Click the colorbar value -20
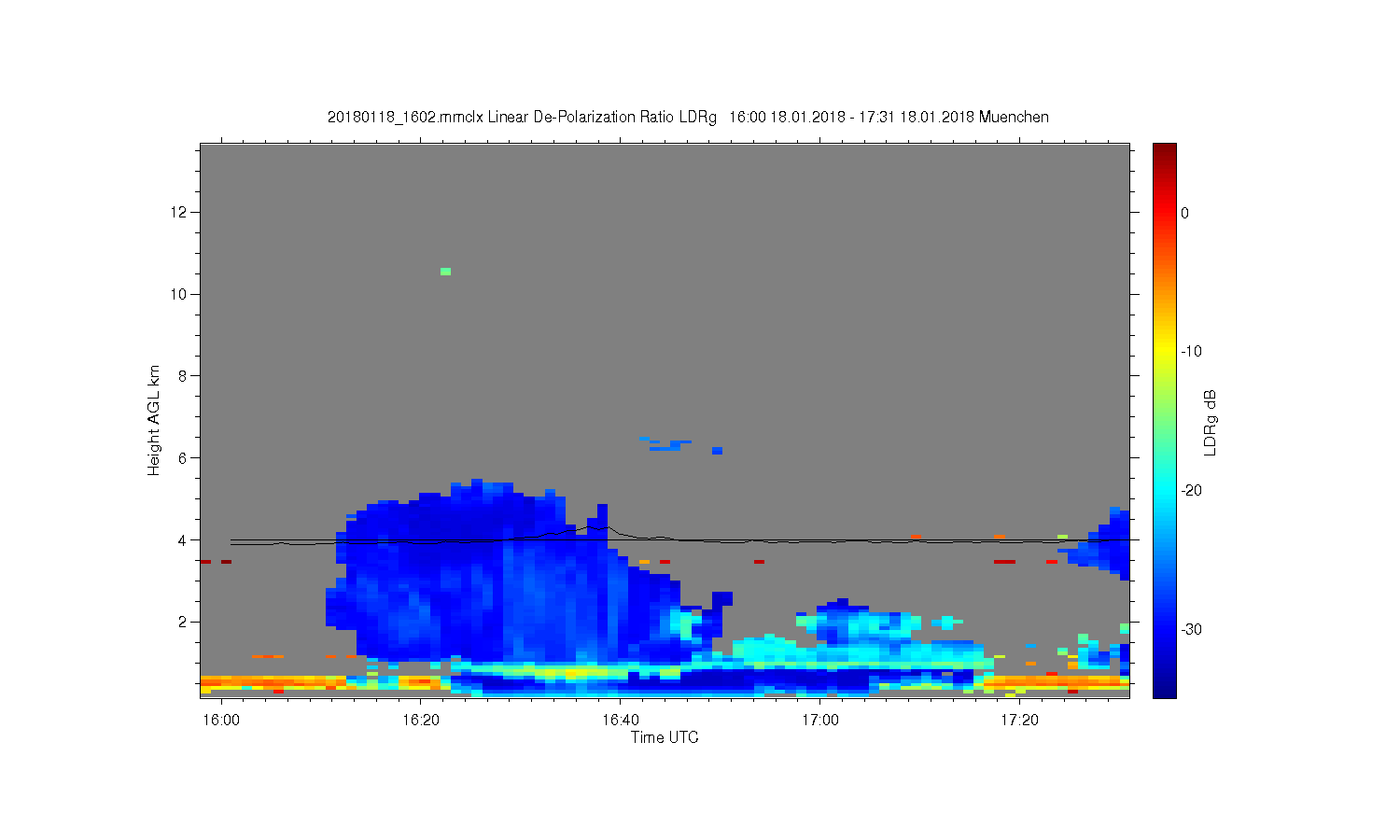The width and height of the screenshot is (1400, 840). [x=1191, y=491]
